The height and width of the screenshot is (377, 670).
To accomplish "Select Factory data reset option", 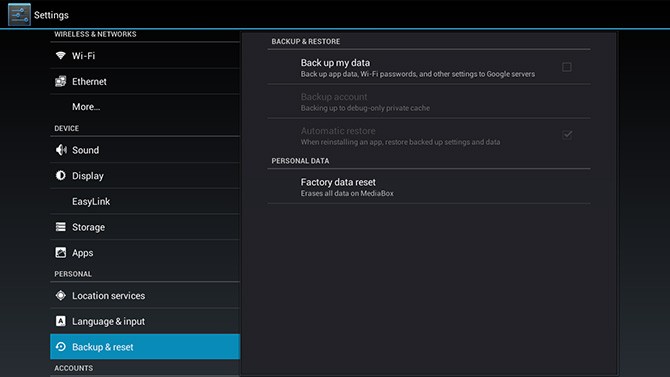I will coord(429,187).
